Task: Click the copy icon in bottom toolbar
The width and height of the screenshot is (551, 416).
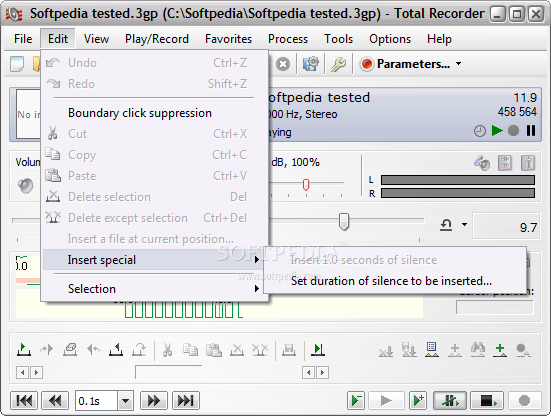Action: pyautogui.click(x=190, y=350)
